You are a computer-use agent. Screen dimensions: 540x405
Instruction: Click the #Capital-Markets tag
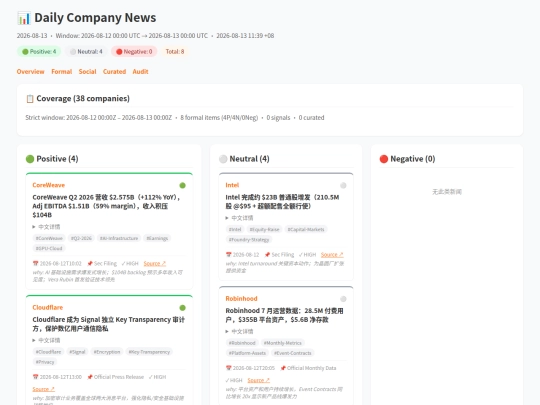click(x=306, y=229)
